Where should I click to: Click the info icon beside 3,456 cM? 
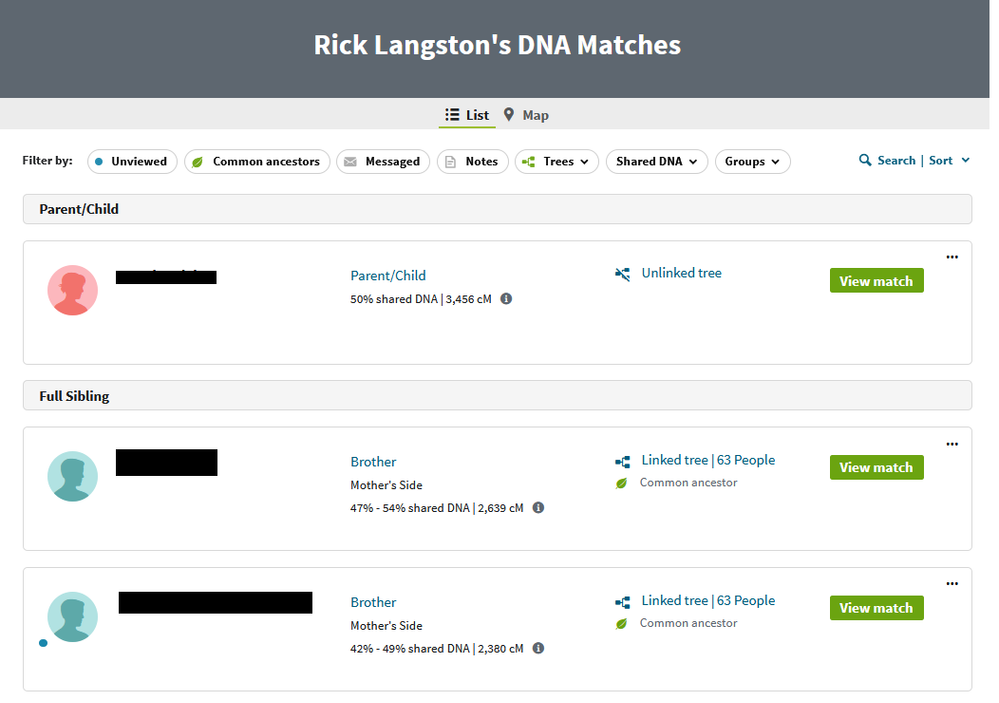tap(506, 298)
